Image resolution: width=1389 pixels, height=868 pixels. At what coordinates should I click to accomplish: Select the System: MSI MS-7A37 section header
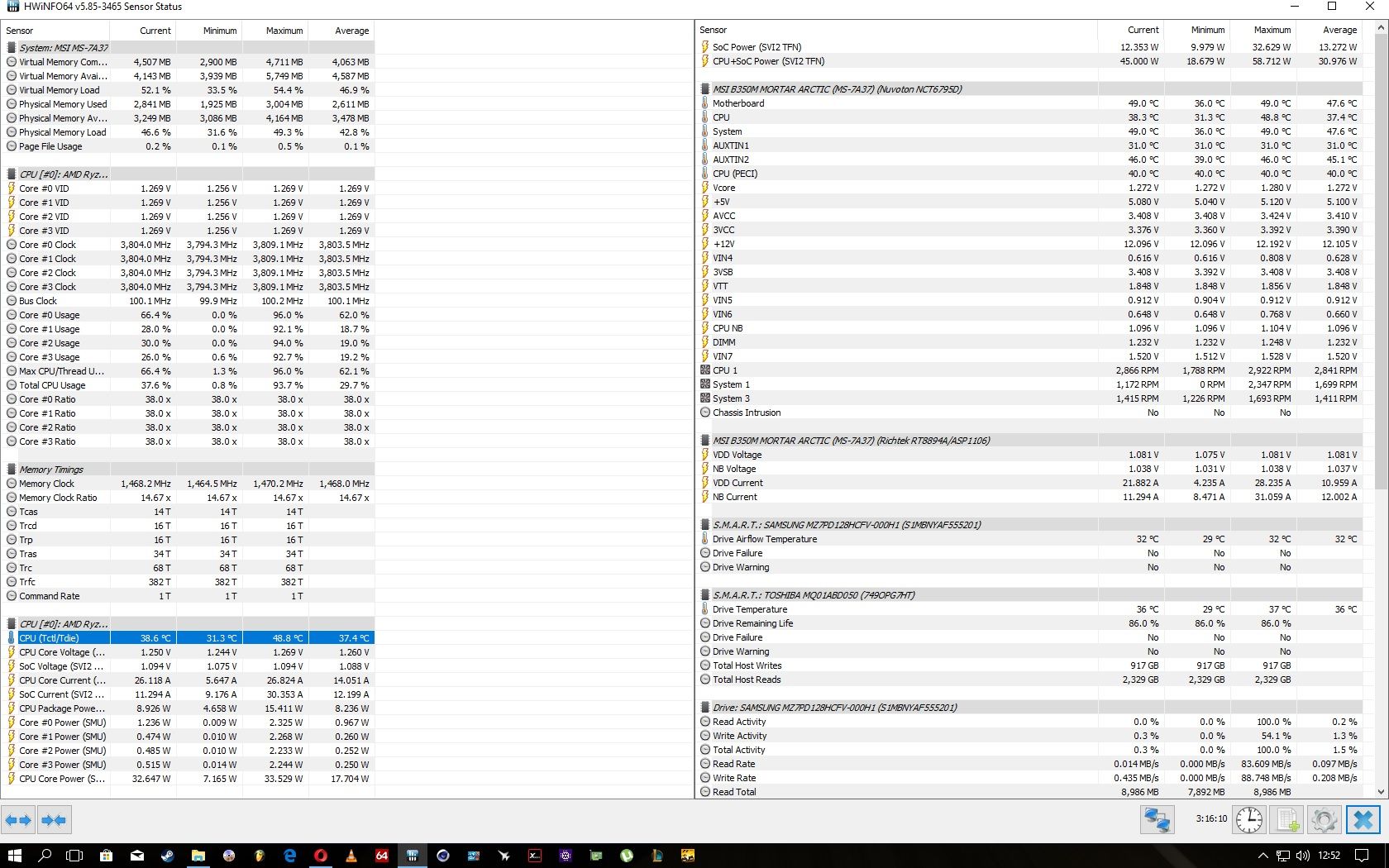point(189,47)
